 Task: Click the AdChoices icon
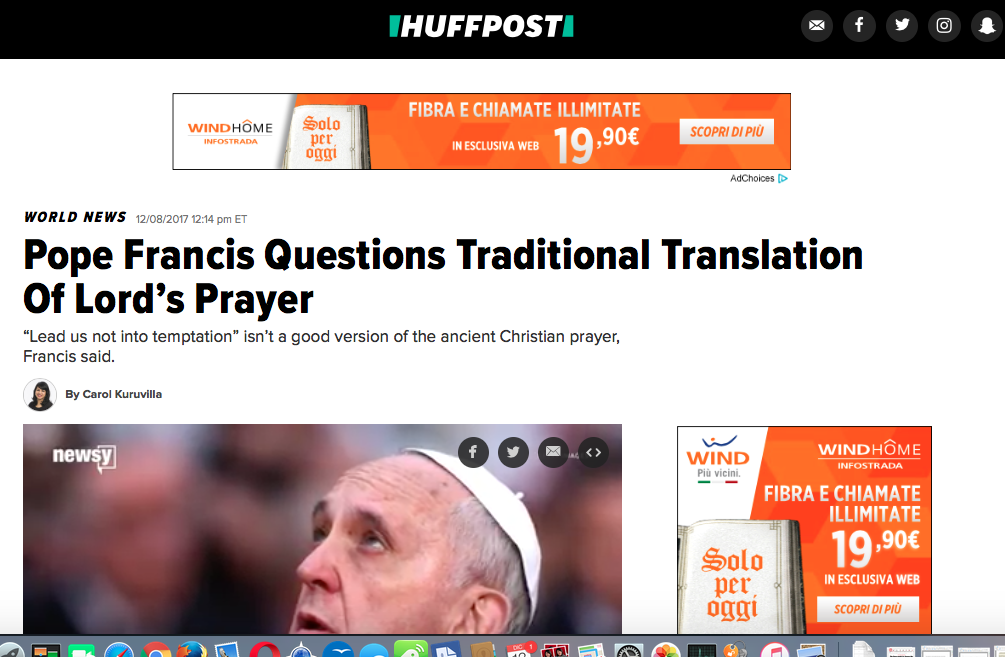click(783, 178)
